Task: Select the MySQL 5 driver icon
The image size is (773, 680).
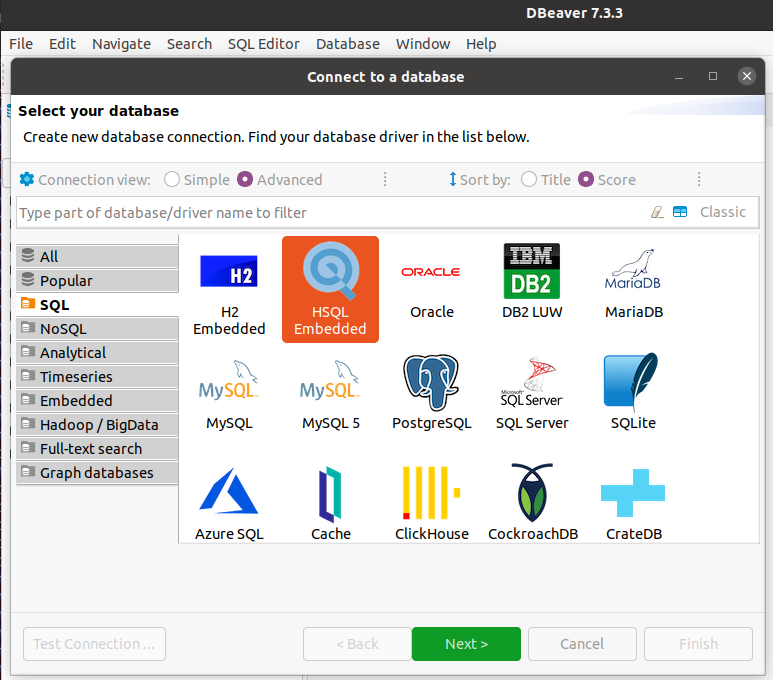Action: tap(330, 395)
